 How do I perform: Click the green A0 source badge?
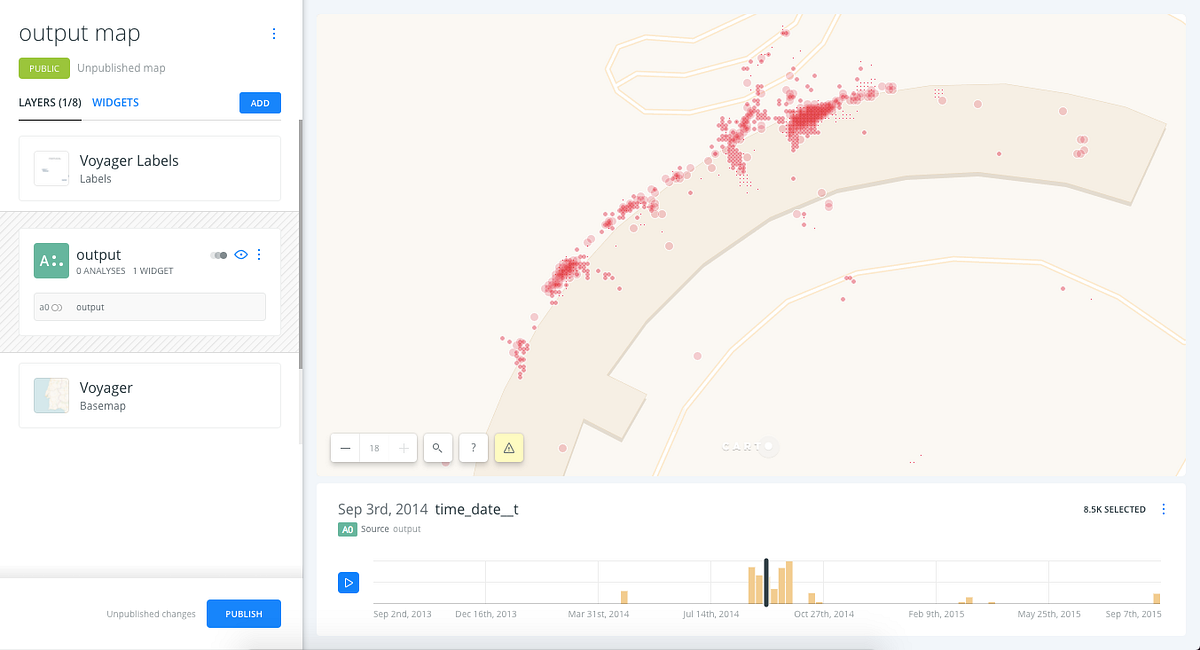click(x=349, y=528)
